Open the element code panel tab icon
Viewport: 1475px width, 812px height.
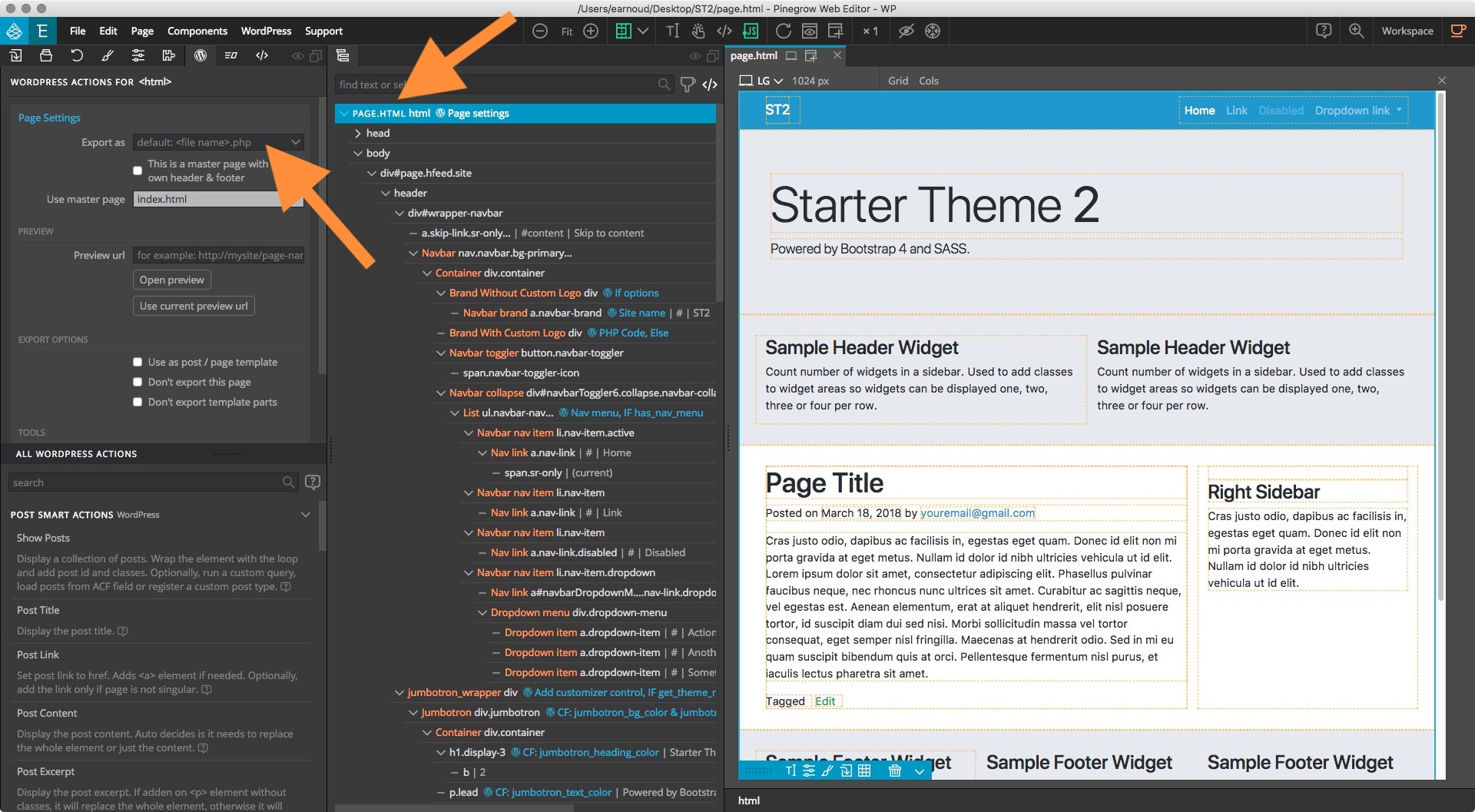(x=262, y=55)
